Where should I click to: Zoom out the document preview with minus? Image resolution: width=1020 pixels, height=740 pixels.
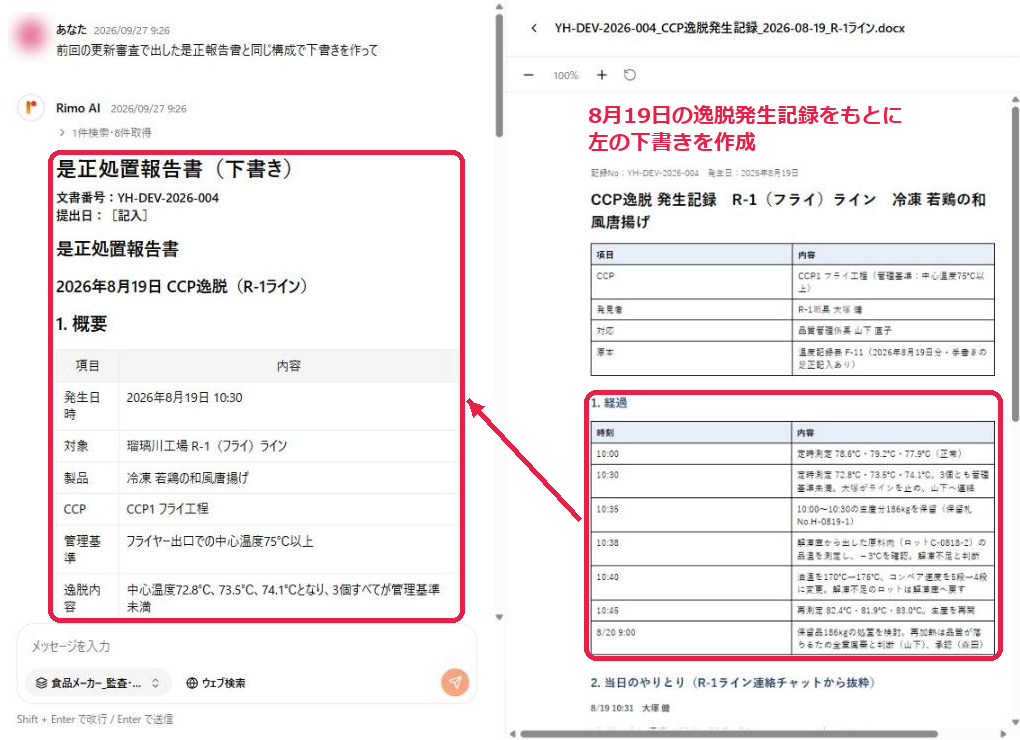(x=528, y=75)
